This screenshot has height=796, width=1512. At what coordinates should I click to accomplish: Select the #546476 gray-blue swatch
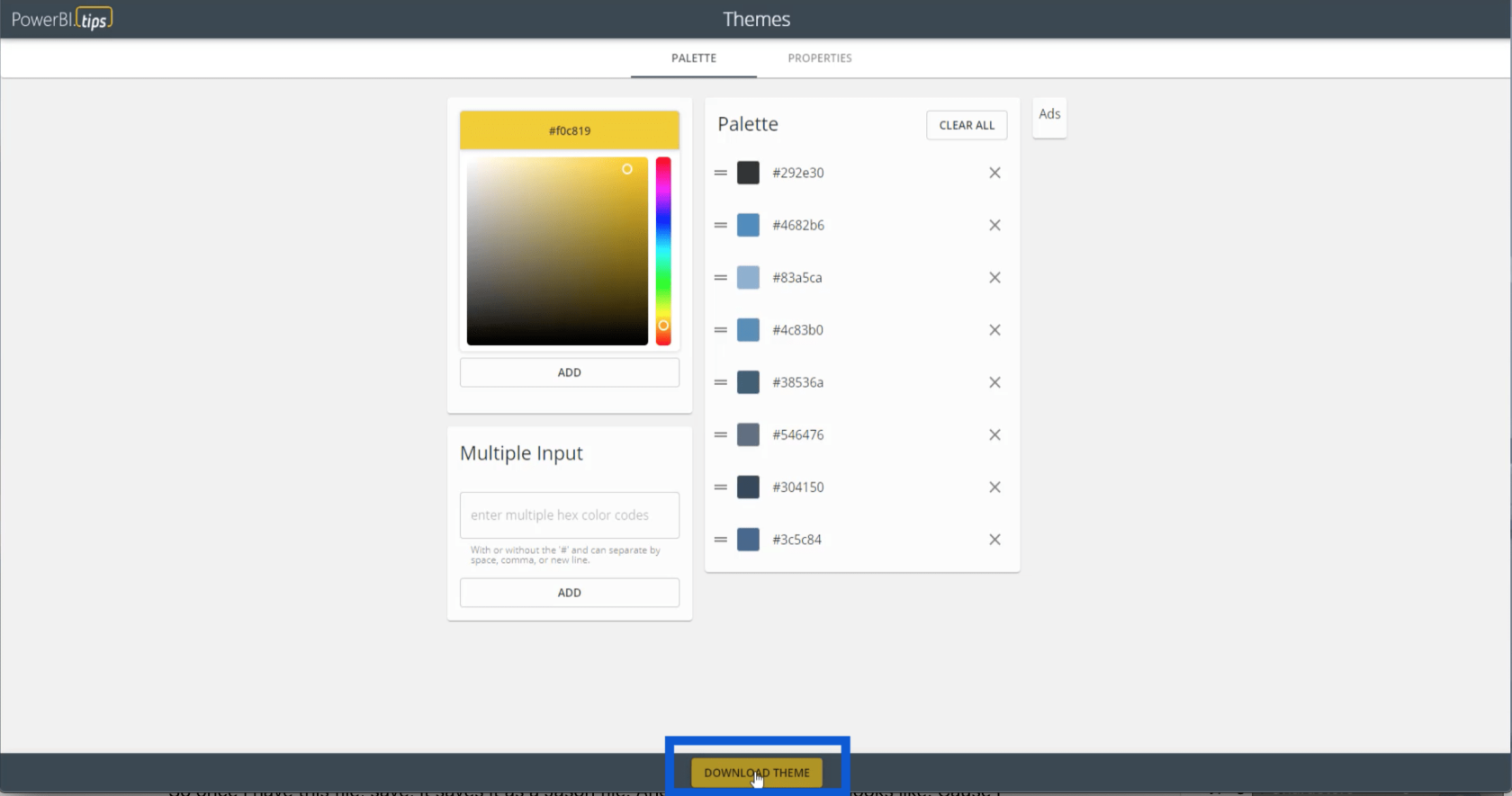point(748,434)
